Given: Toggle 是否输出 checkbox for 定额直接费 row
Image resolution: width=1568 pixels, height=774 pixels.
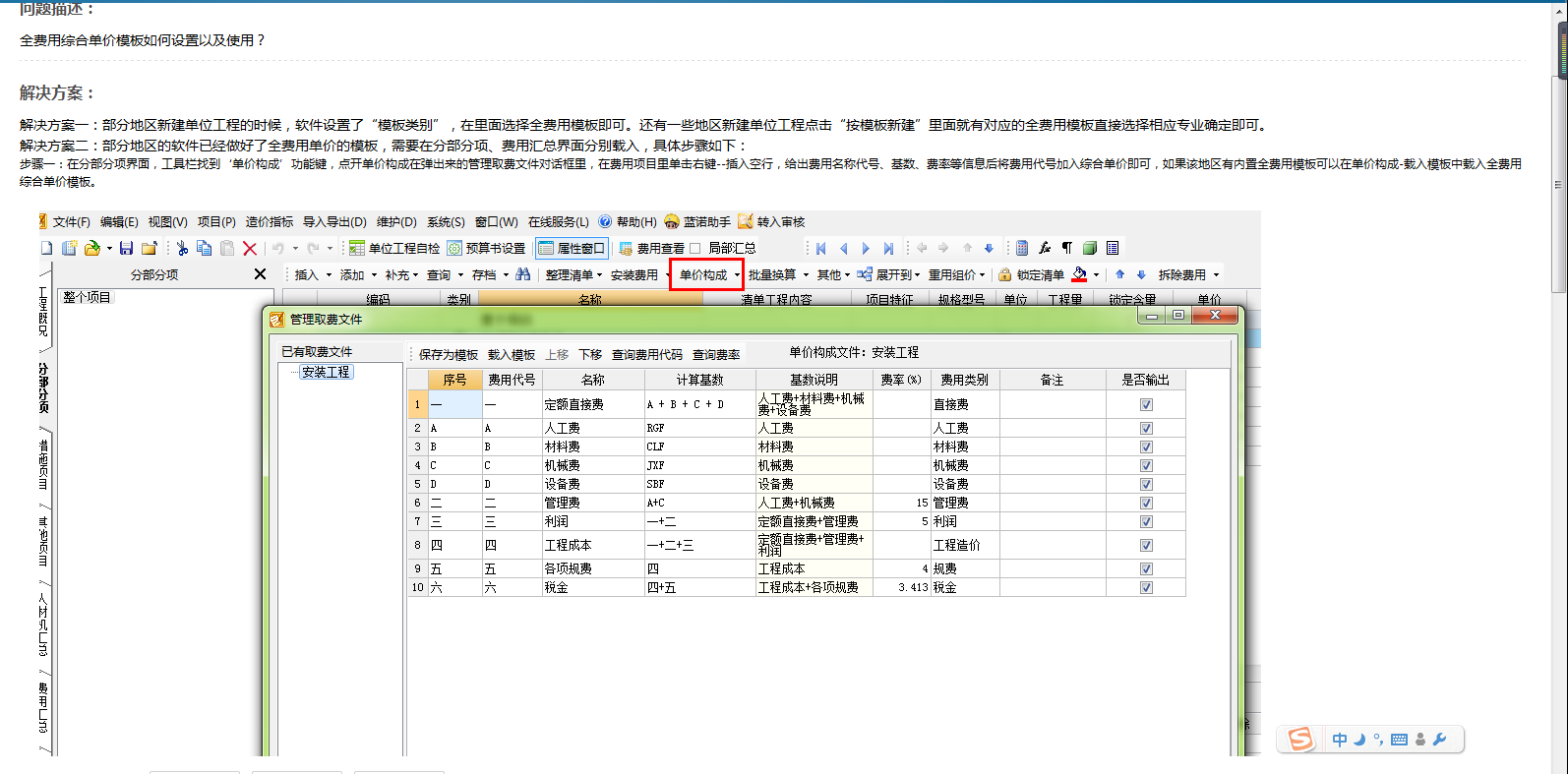Looking at the screenshot, I should click(x=1146, y=404).
